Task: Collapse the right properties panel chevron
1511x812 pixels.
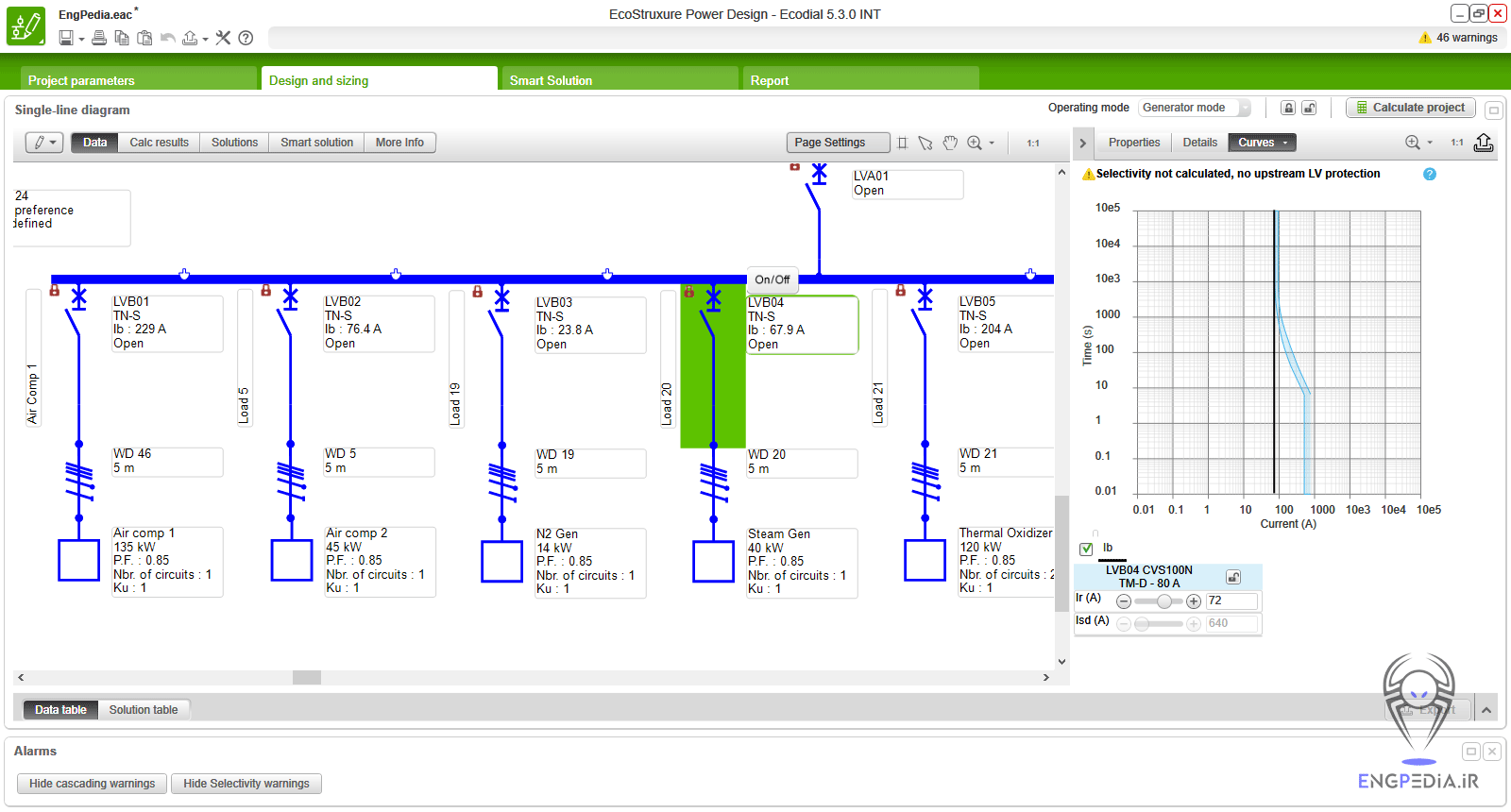Action: [1083, 144]
